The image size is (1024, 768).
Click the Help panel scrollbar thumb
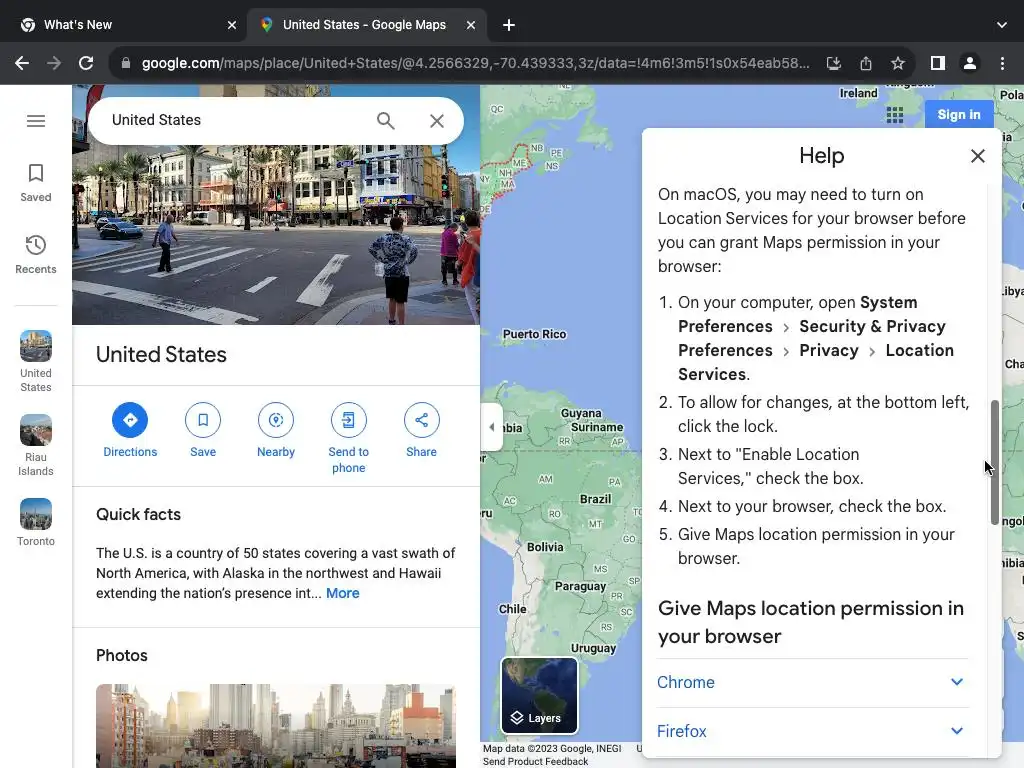995,462
